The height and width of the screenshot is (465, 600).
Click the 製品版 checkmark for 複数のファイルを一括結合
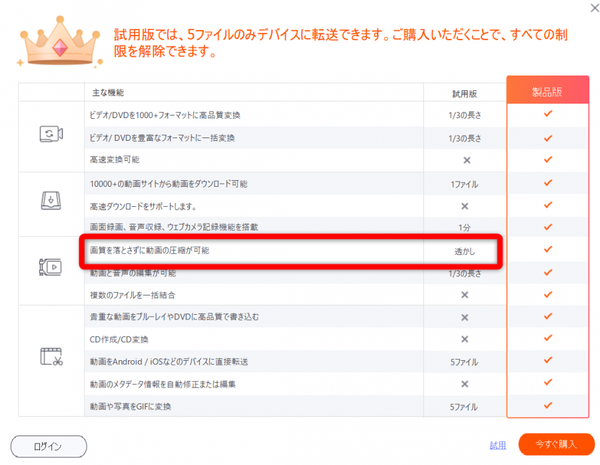[548, 294]
